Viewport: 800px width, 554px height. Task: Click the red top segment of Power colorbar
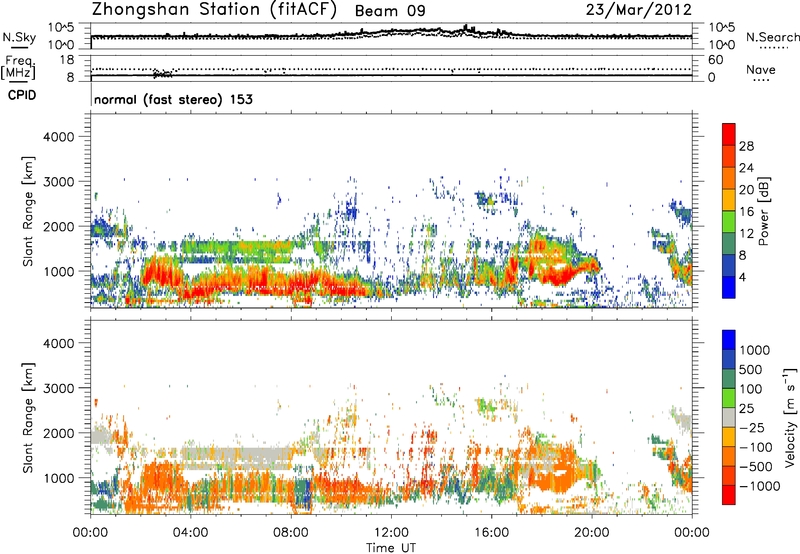pos(729,134)
